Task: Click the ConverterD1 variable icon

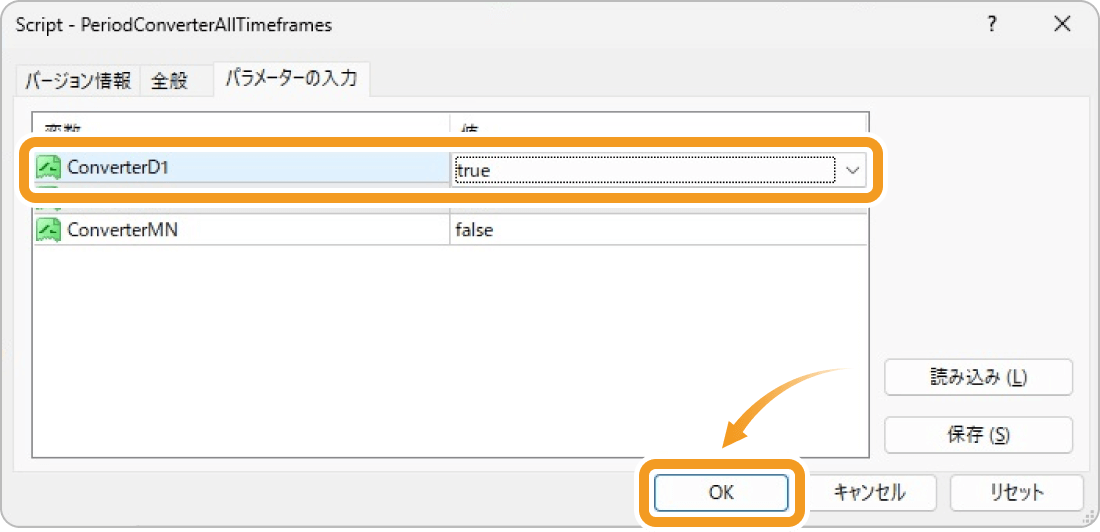Action: (49, 168)
